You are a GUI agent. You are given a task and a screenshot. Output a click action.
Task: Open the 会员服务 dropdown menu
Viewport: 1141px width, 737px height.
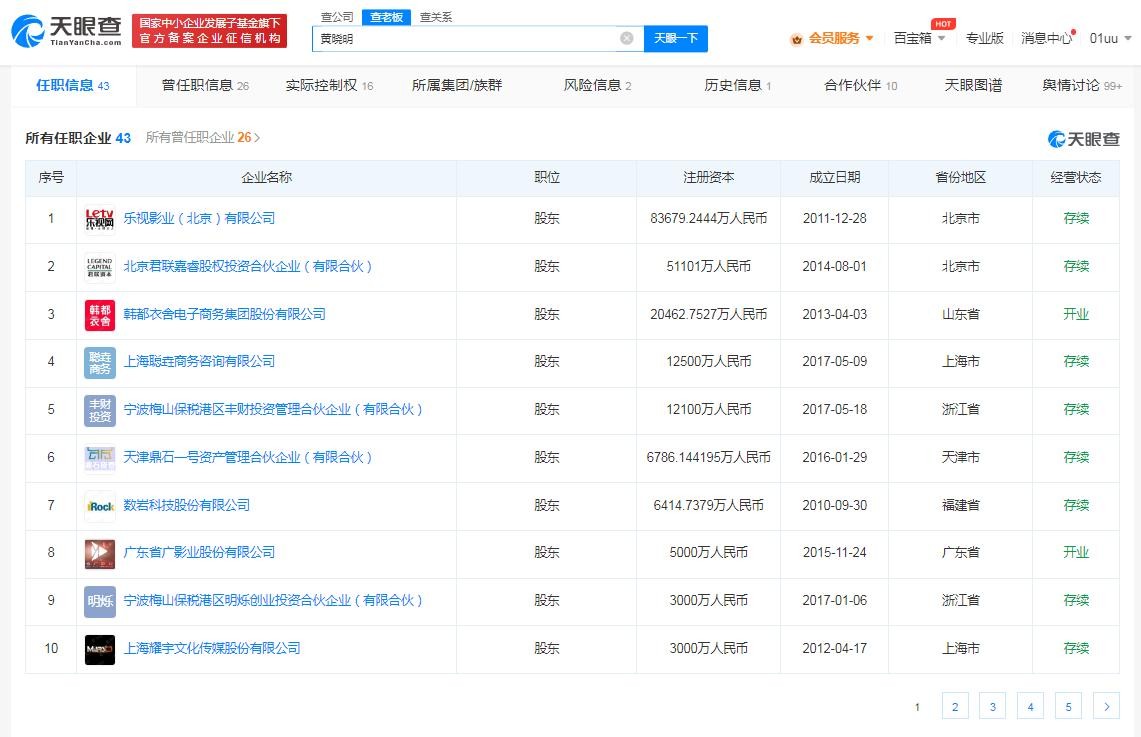coord(834,38)
